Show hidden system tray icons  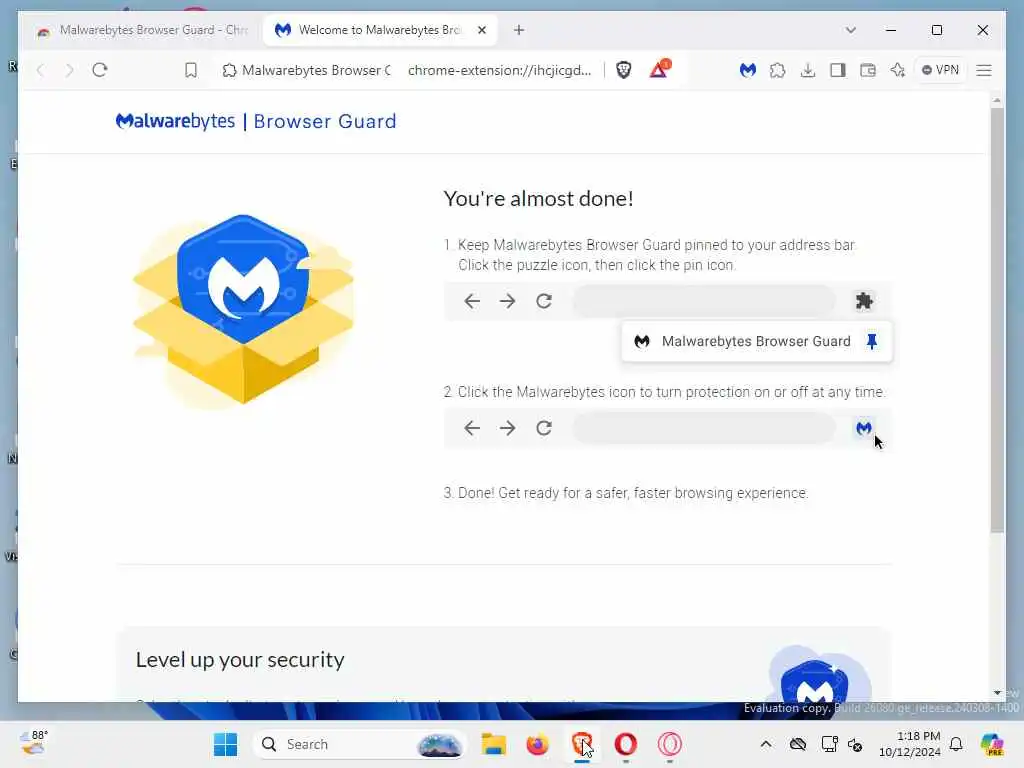766,744
